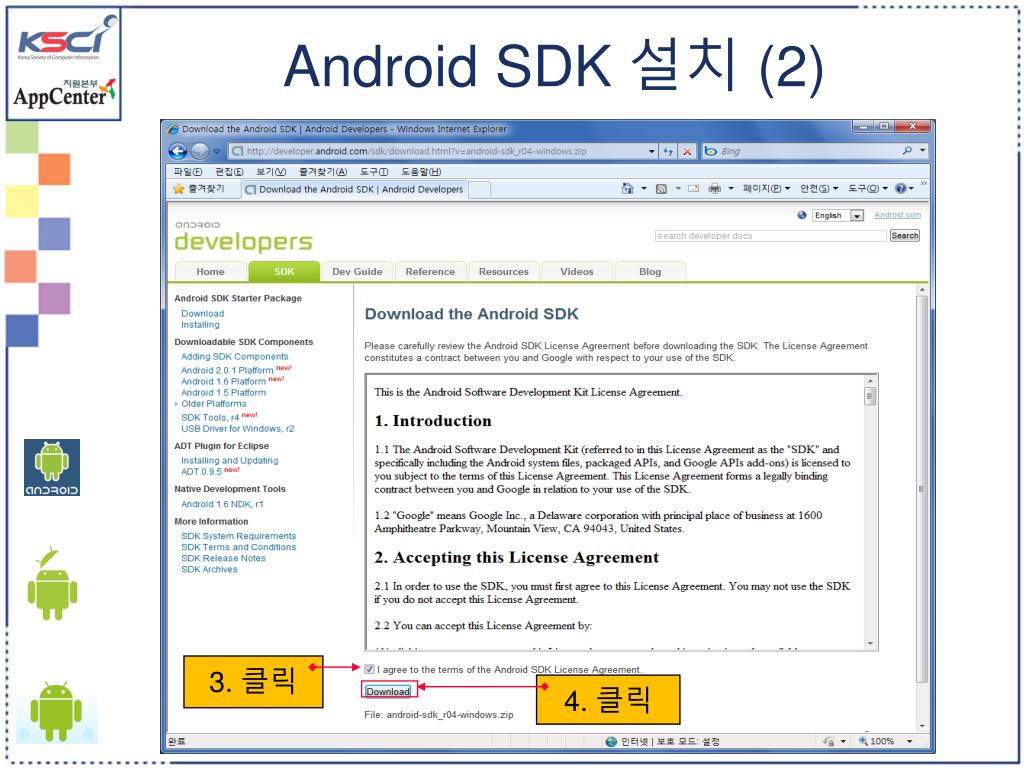The height and width of the screenshot is (768, 1024).
Task: Click the page vertical scrollbar
Action: point(921,488)
